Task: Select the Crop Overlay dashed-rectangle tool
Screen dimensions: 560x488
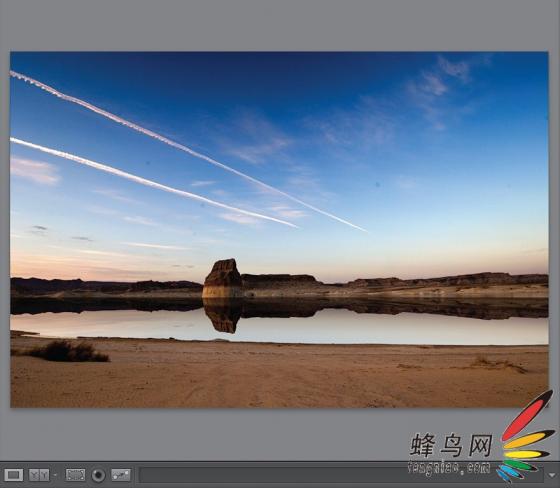Action: click(x=75, y=475)
